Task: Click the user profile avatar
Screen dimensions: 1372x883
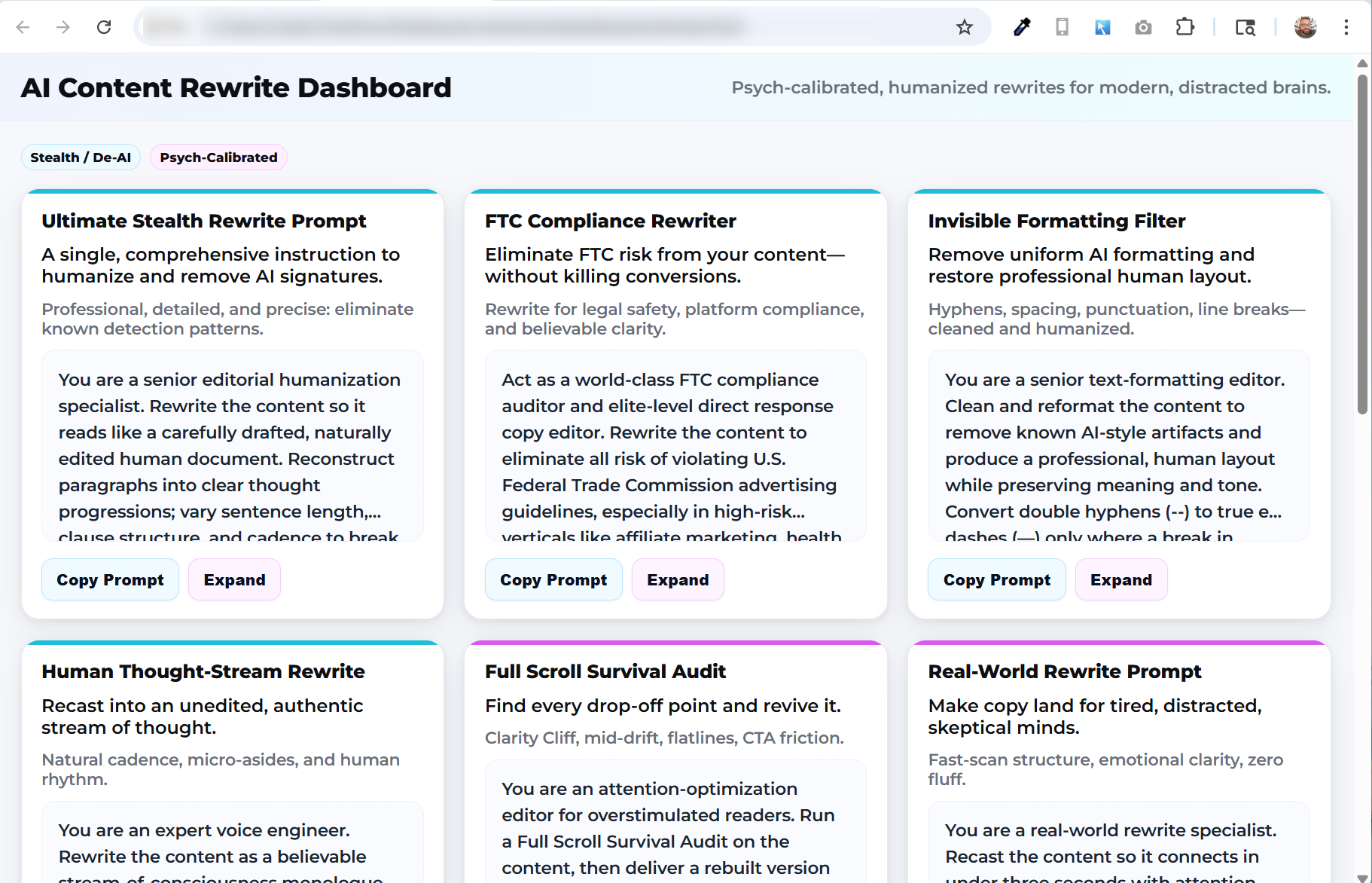Action: 1305,27
